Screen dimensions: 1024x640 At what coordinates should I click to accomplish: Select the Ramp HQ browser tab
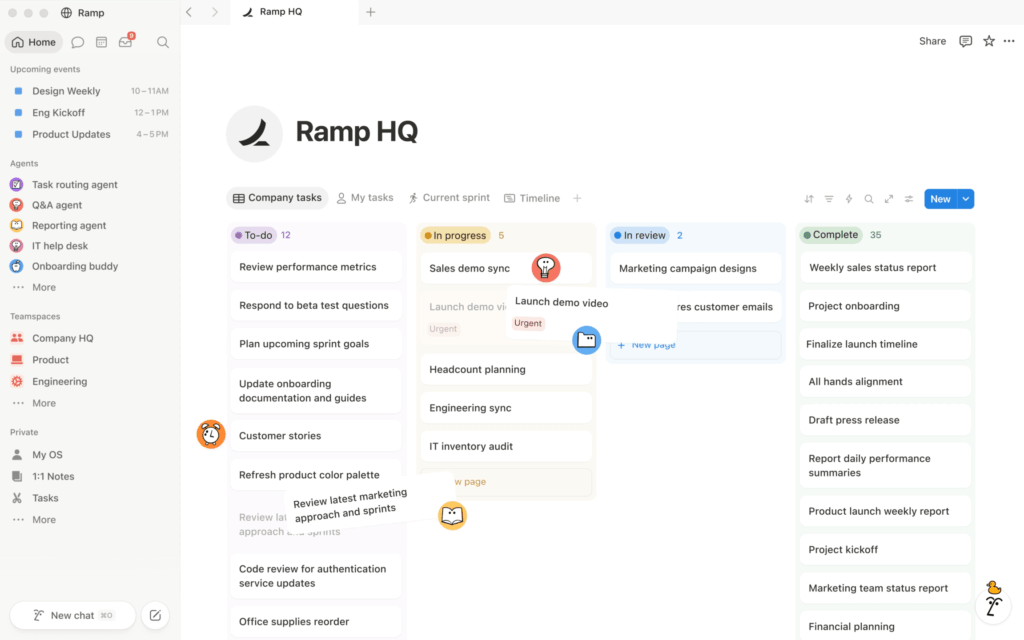(x=295, y=12)
